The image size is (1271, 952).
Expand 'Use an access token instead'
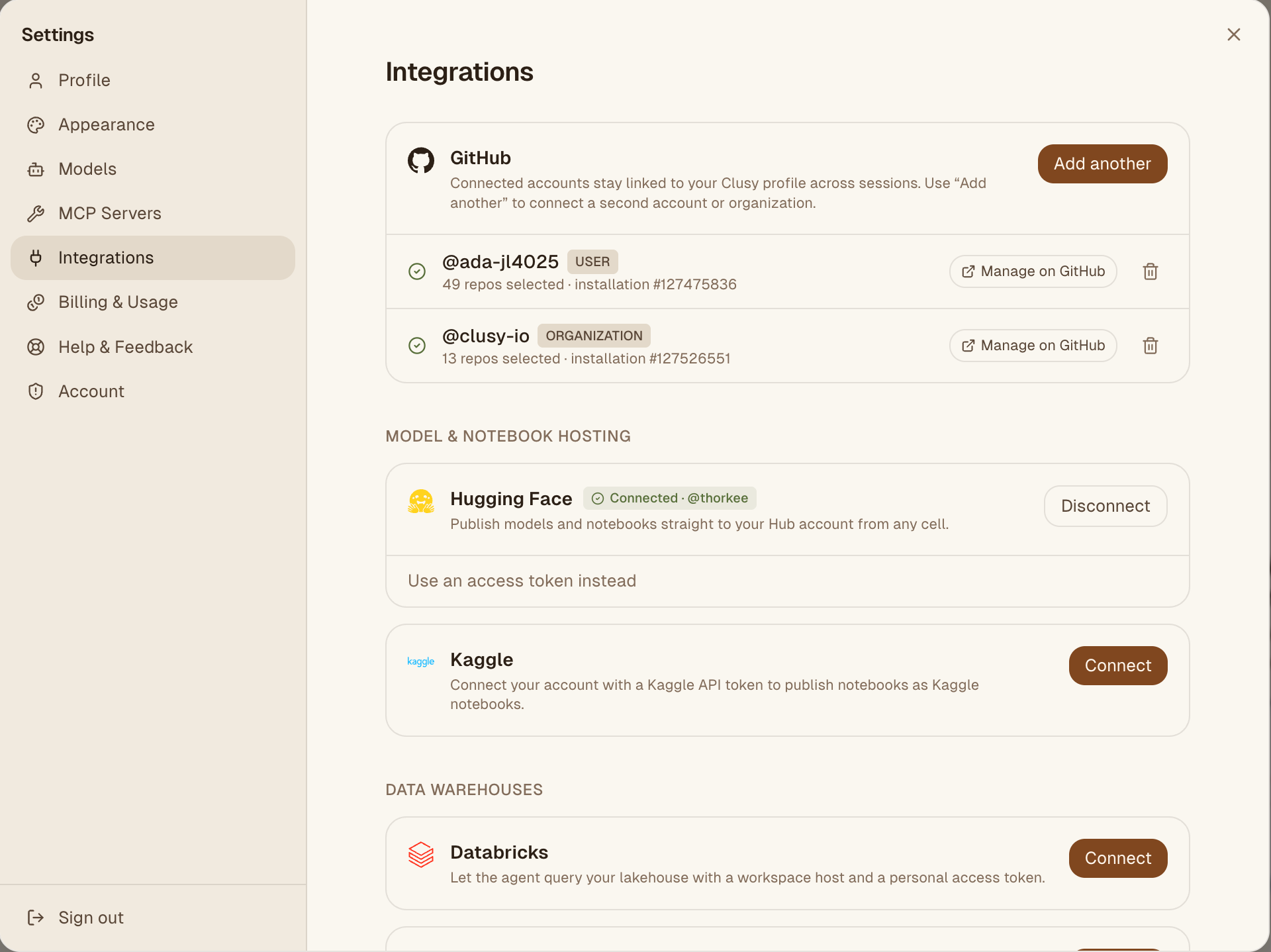[522, 581]
